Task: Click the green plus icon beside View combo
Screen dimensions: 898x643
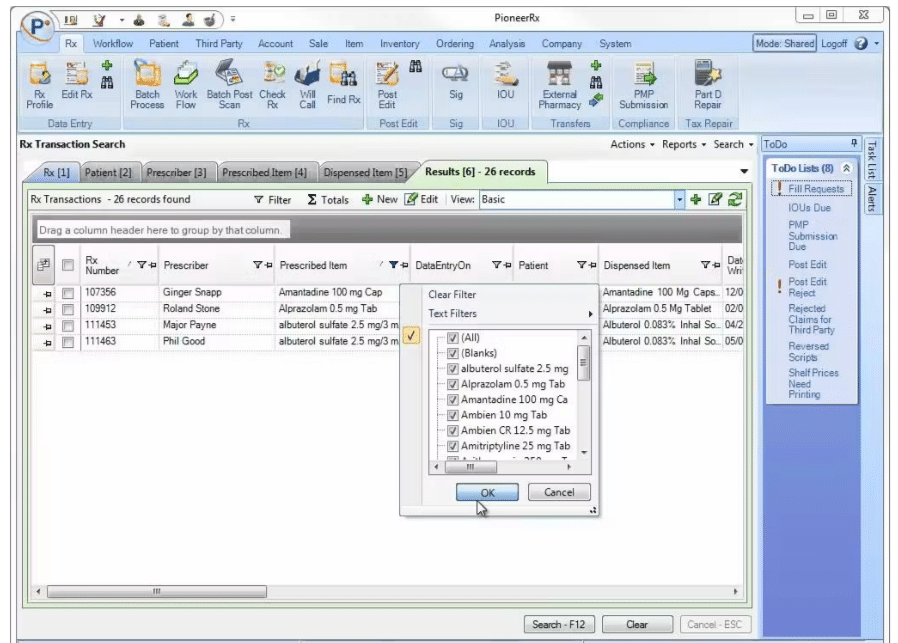Action: (696, 199)
